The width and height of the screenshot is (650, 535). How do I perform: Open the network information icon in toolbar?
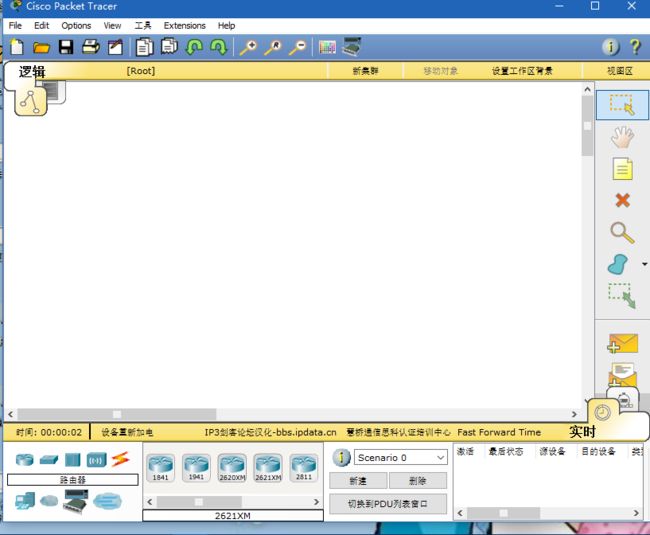tap(611, 47)
